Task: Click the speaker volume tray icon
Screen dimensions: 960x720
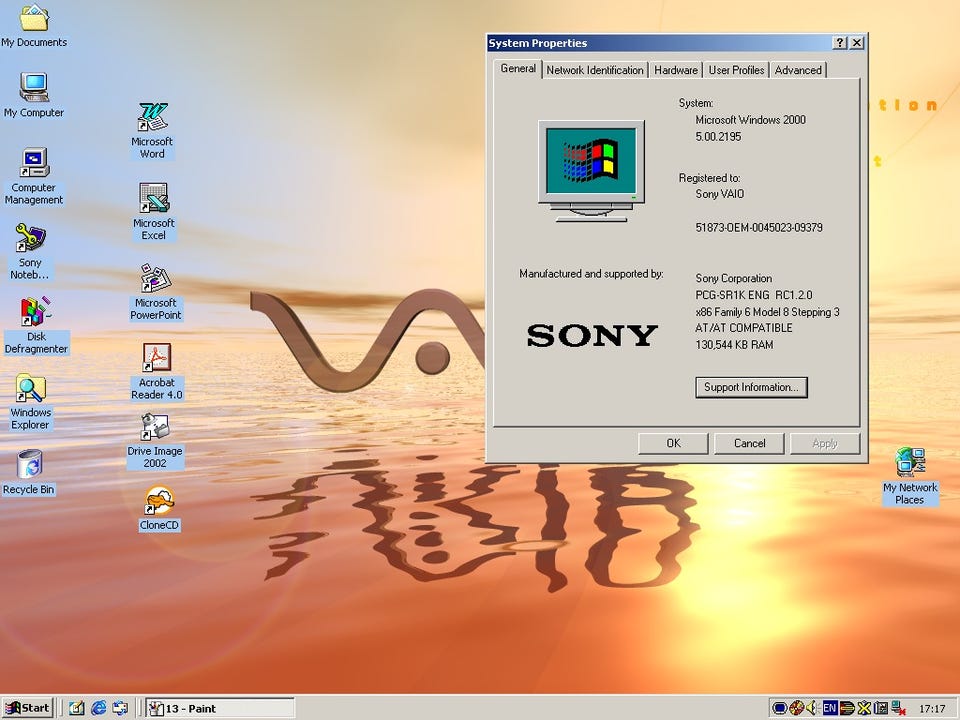Action: [812, 708]
